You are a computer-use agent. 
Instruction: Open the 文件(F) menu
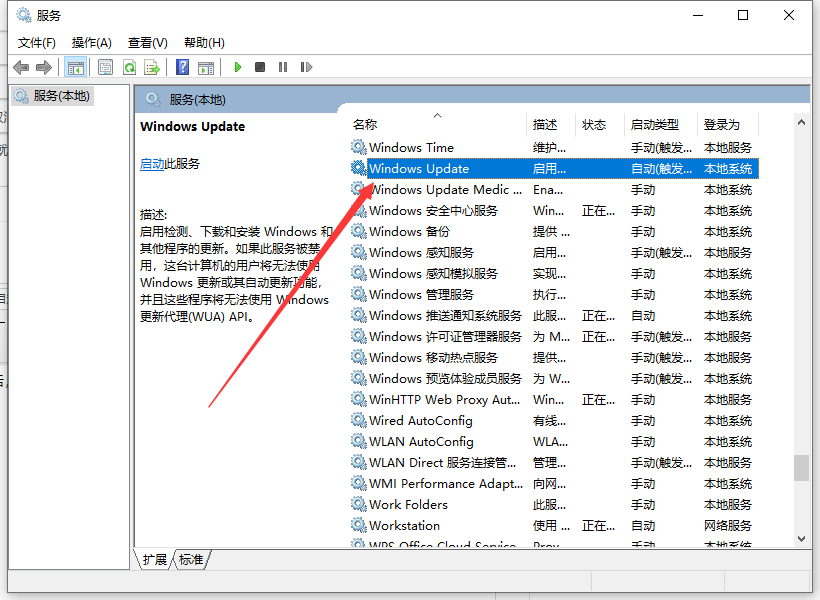point(37,42)
